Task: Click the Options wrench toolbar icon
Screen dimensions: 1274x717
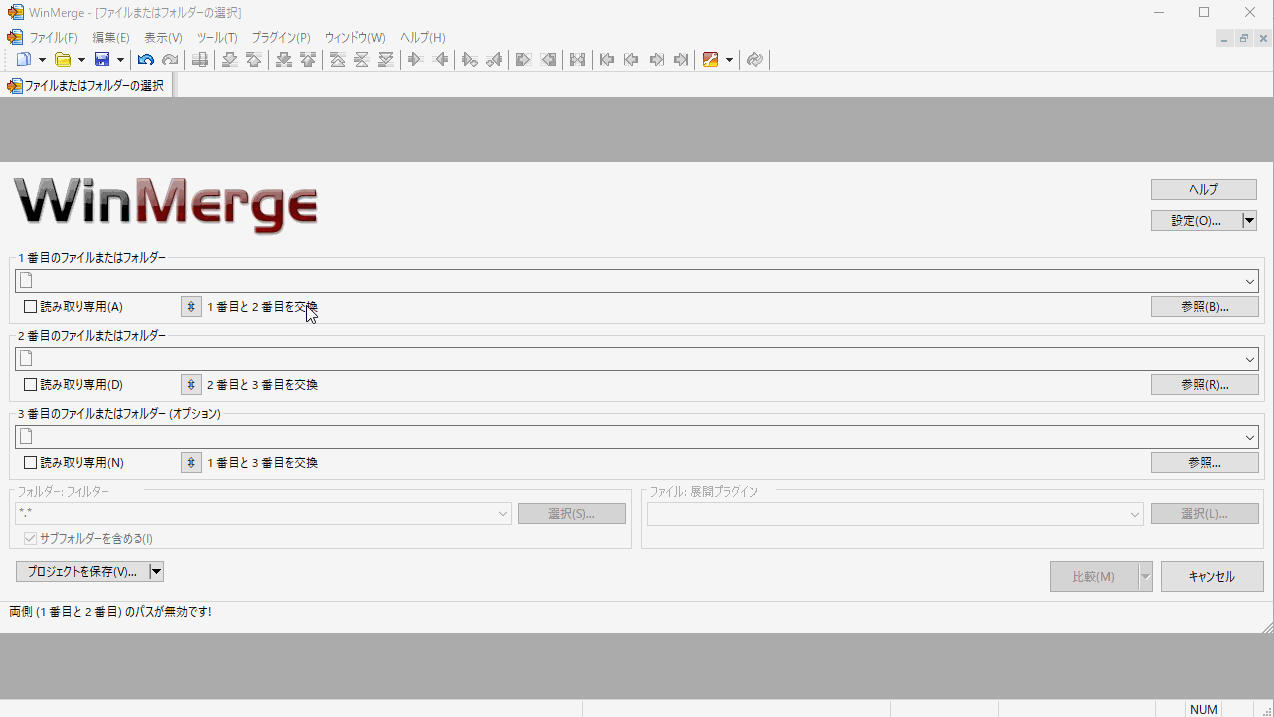Action: 711,60
